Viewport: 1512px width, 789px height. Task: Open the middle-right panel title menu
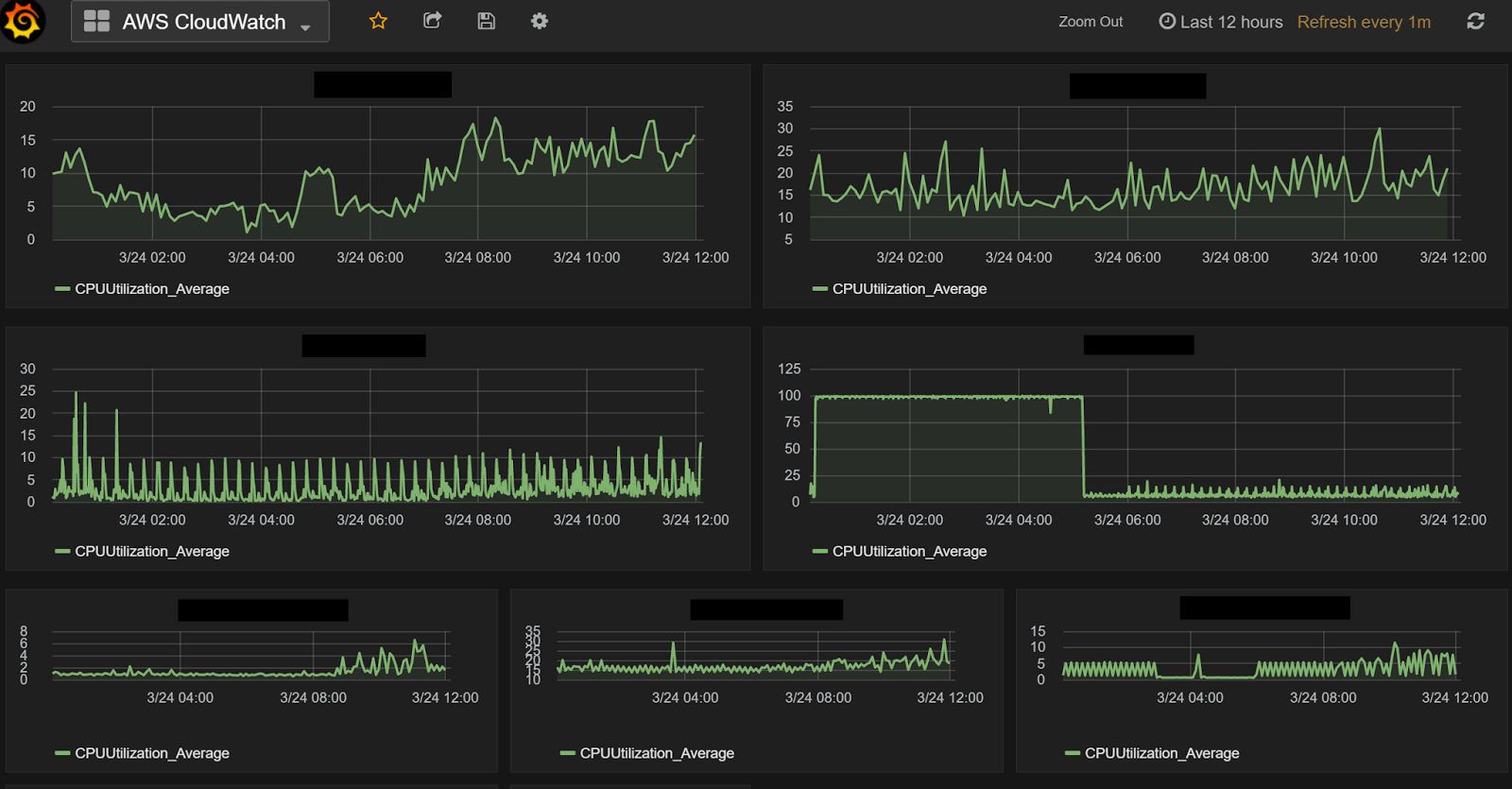[1139, 345]
